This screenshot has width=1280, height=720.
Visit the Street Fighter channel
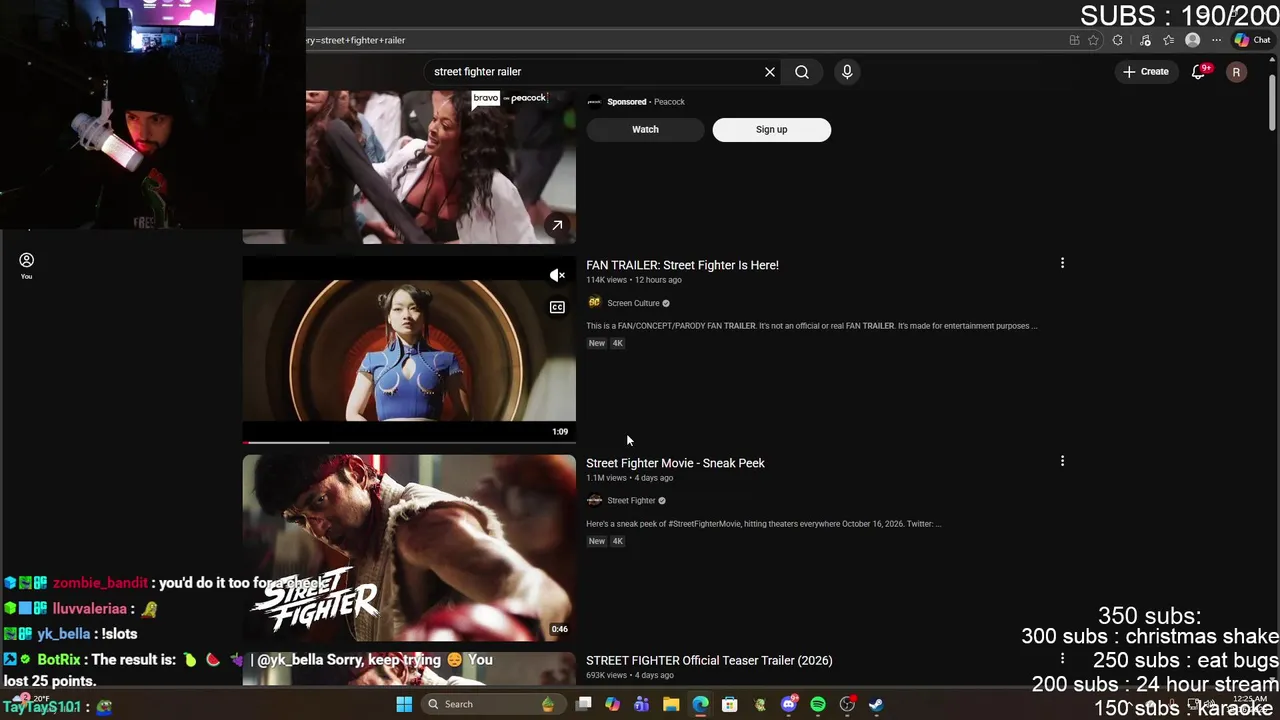tap(631, 501)
